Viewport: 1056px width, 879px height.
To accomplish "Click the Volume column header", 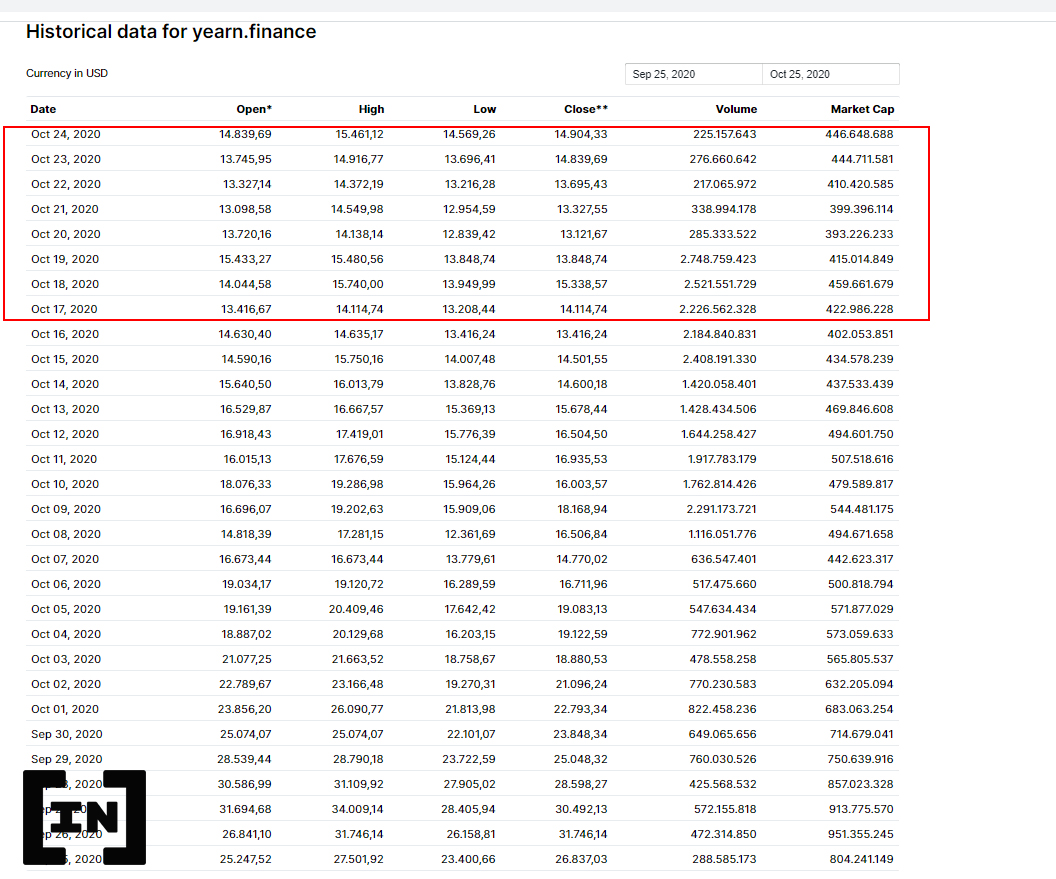I will tap(736, 109).
